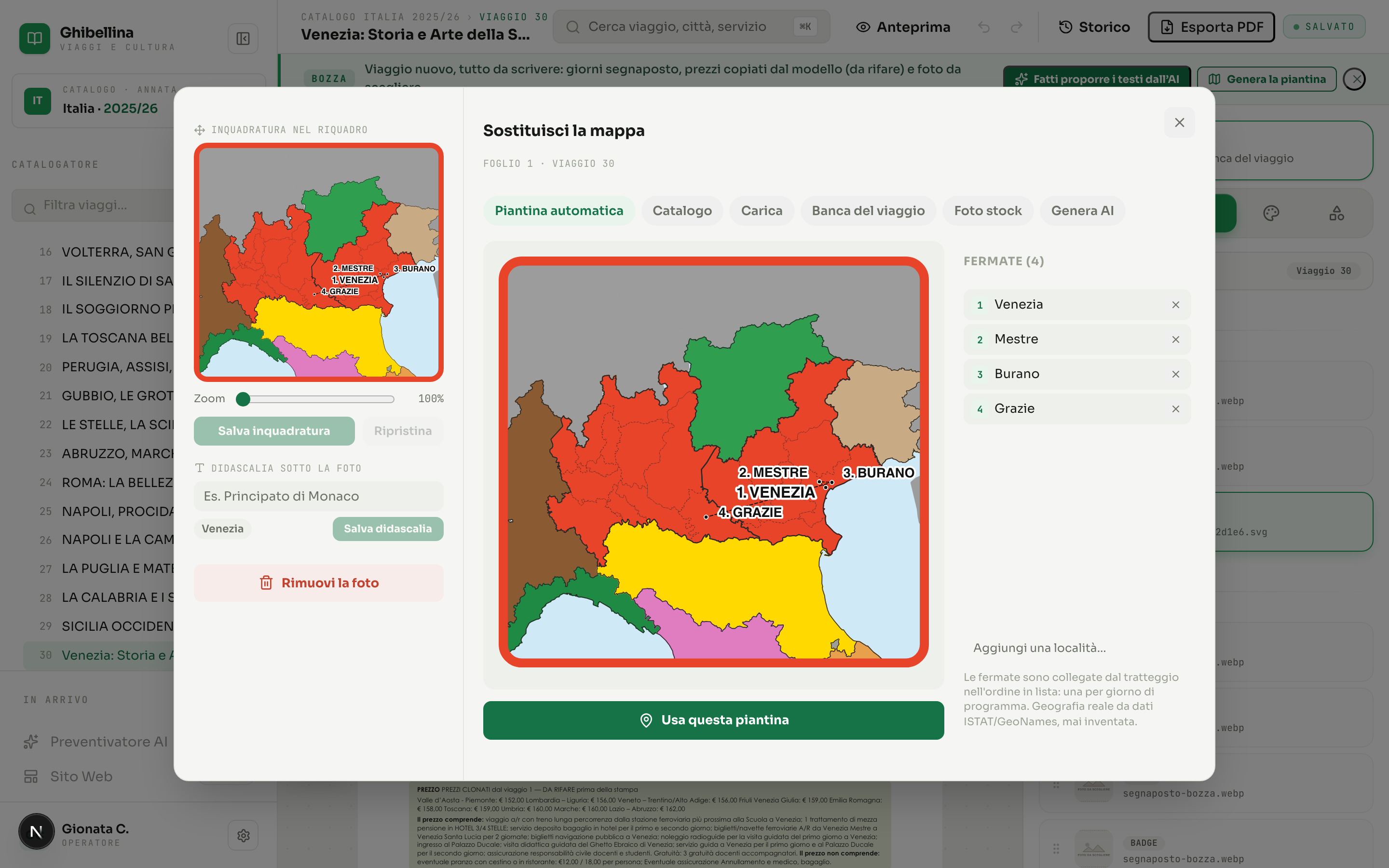This screenshot has height=868, width=1389.
Task: Click the undo arrow icon
Action: [984, 27]
